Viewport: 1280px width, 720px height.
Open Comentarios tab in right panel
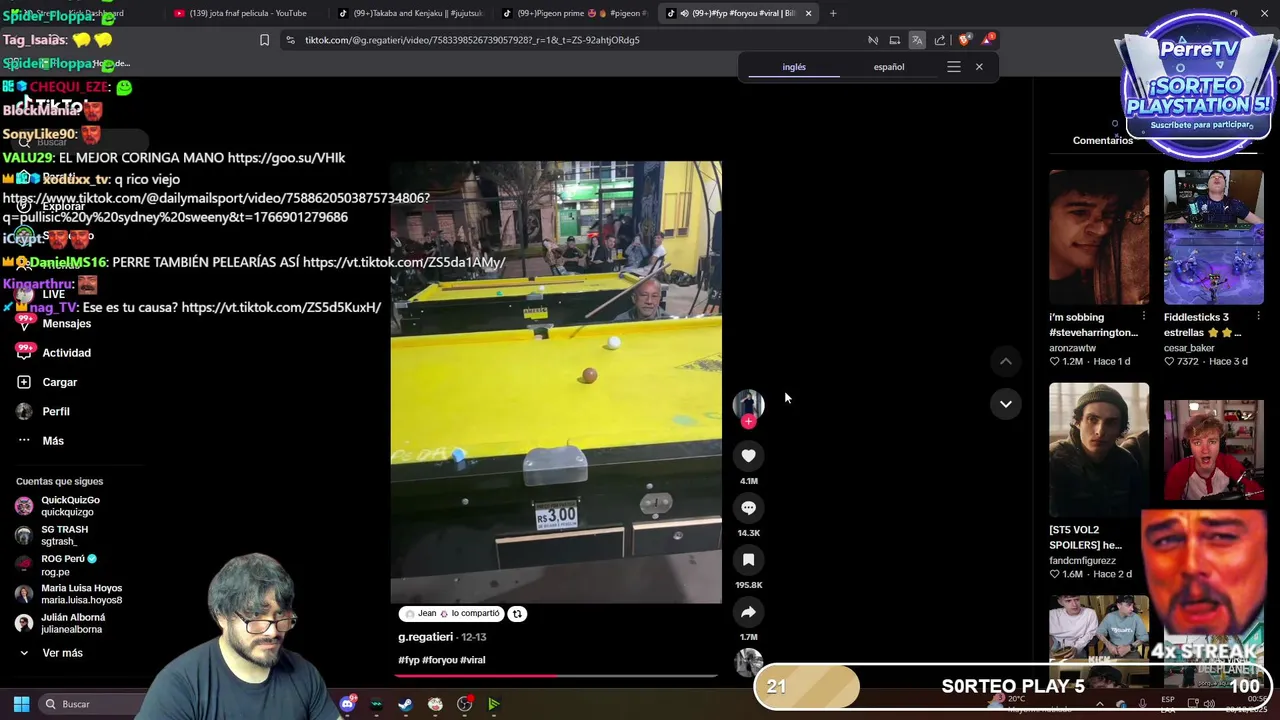[1103, 140]
